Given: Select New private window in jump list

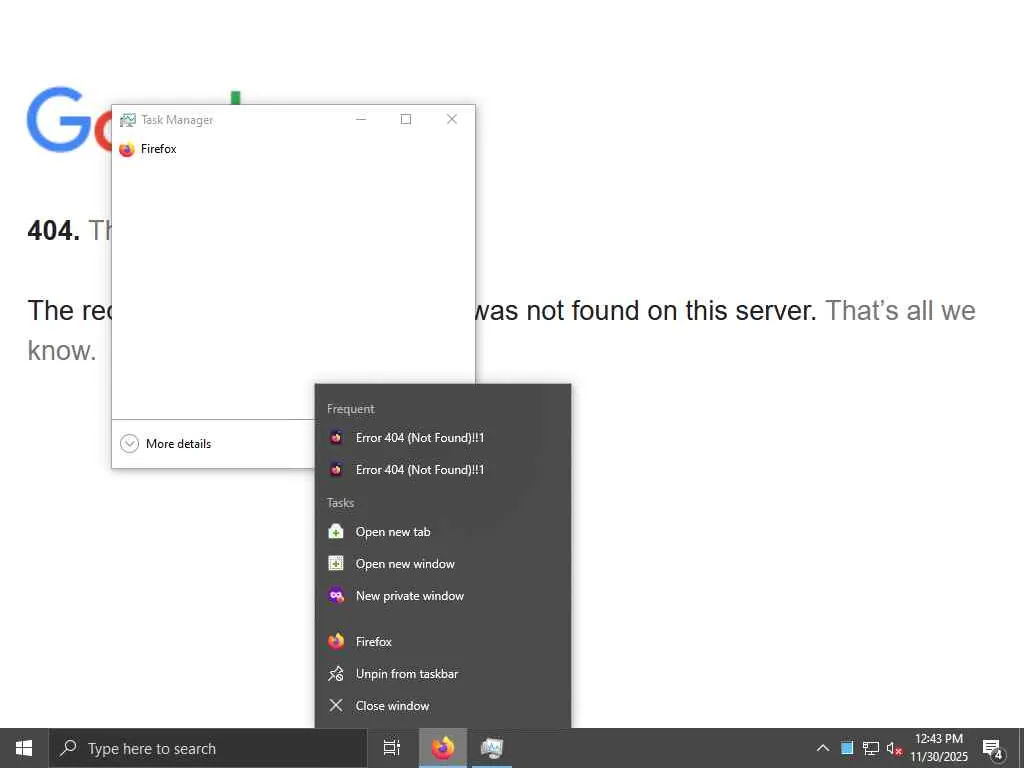Looking at the screenshot, I should 443,596.
